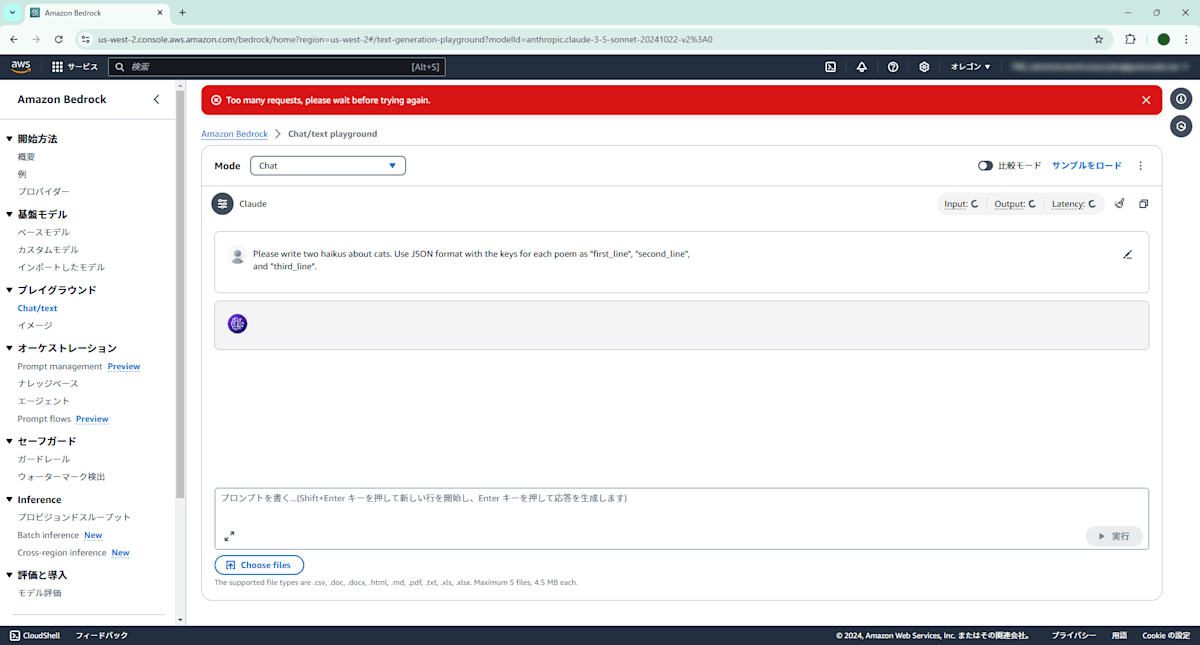Image resolution: width=1200 pixels, height=645 pixels.
Task: Expand the prompt box with the expand icon
Action: click(x=229, y=536)
